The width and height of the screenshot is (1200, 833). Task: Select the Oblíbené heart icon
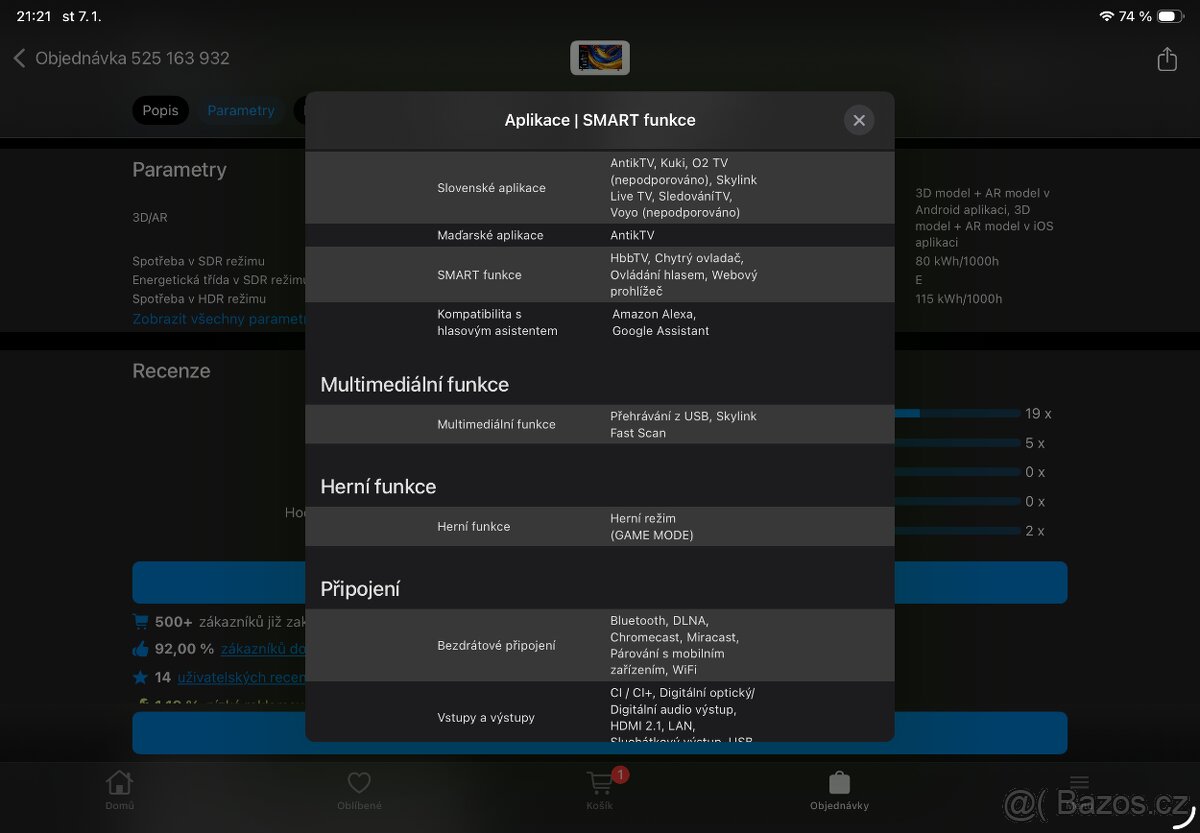click(359, 790)
